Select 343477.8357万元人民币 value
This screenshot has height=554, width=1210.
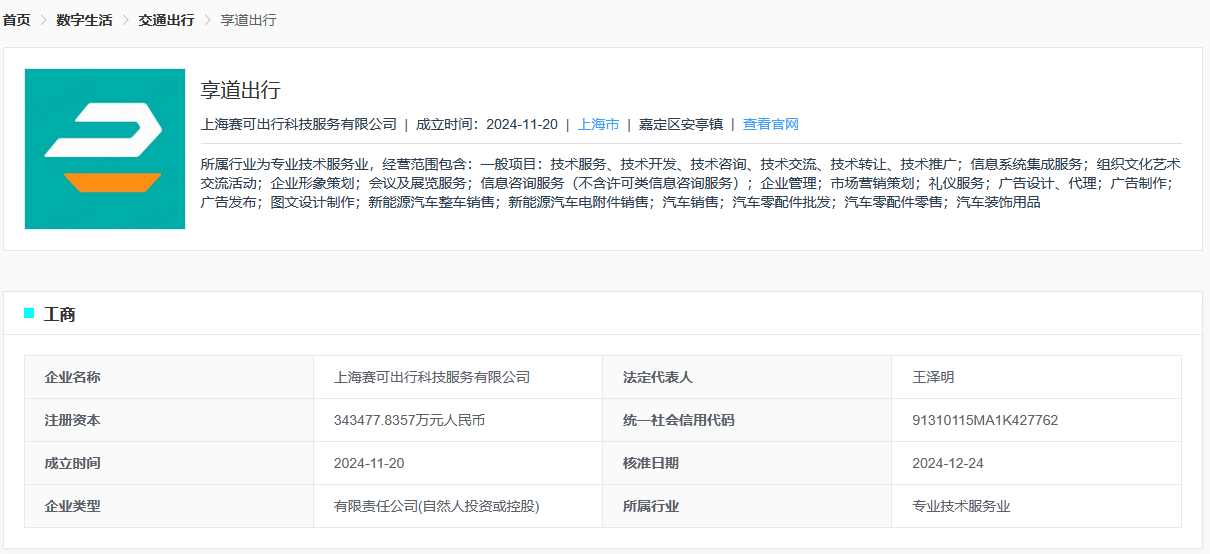tap(409, 421)
